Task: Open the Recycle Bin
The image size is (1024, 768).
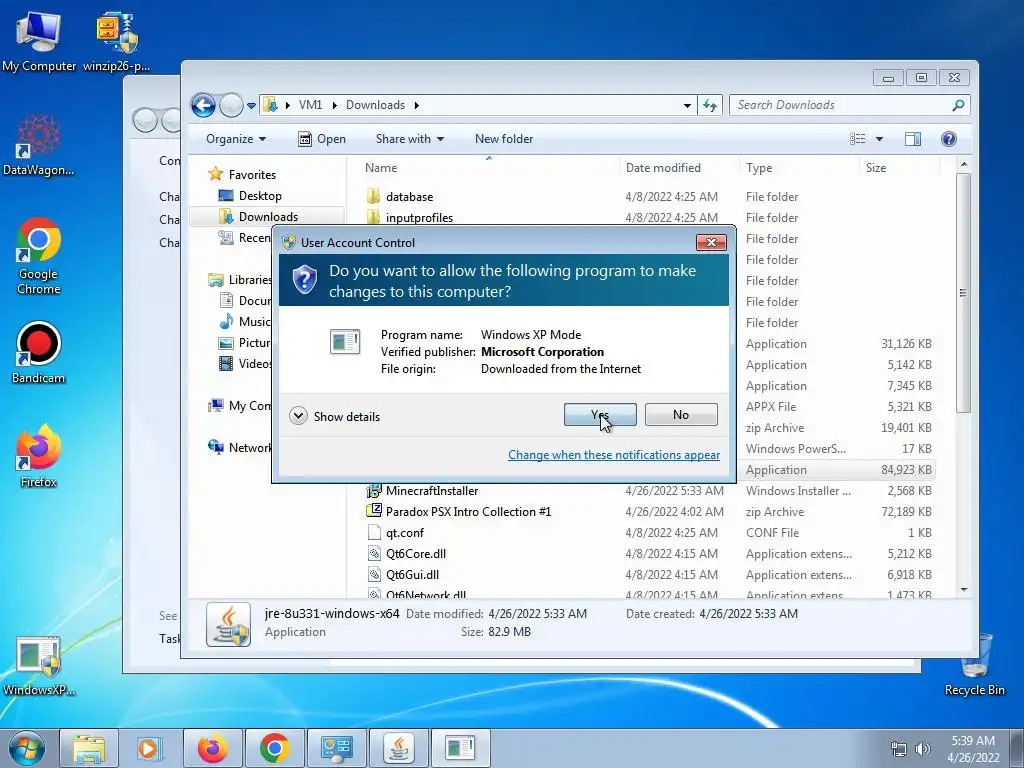Action: pyautogui.click(x=974, y=665)
